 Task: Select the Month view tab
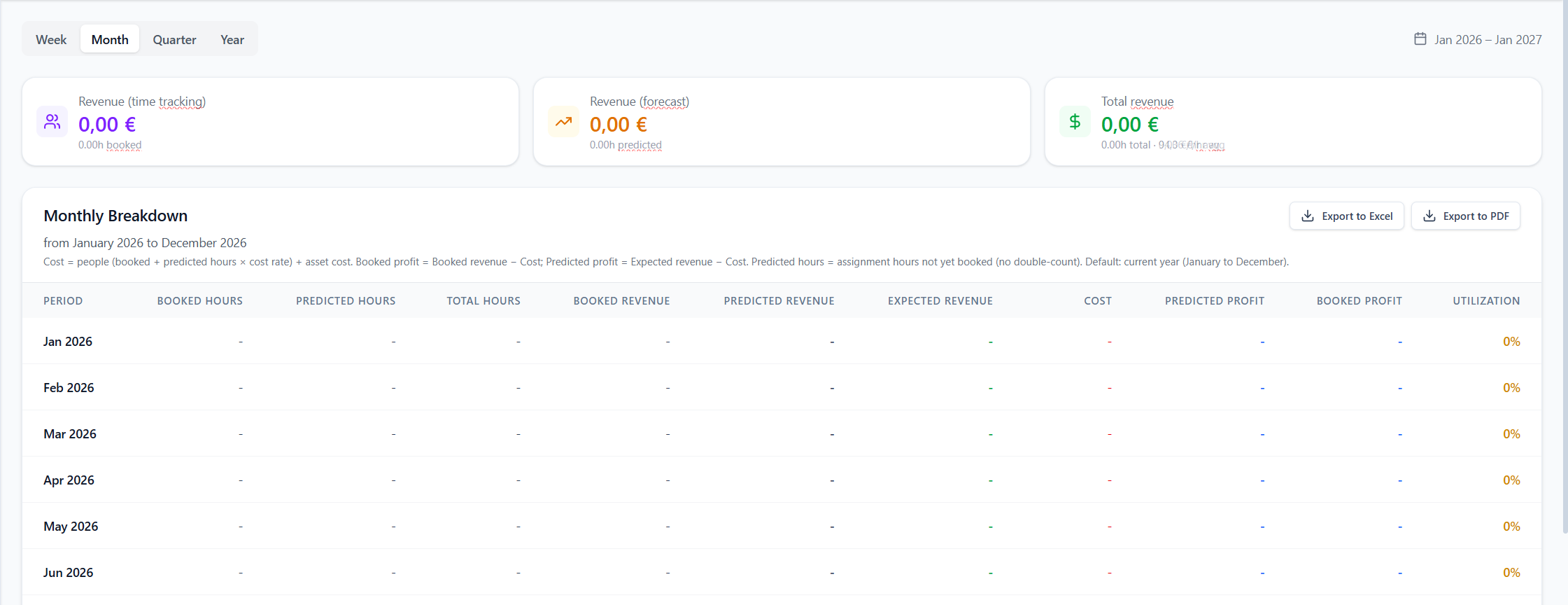click(110, 40)
